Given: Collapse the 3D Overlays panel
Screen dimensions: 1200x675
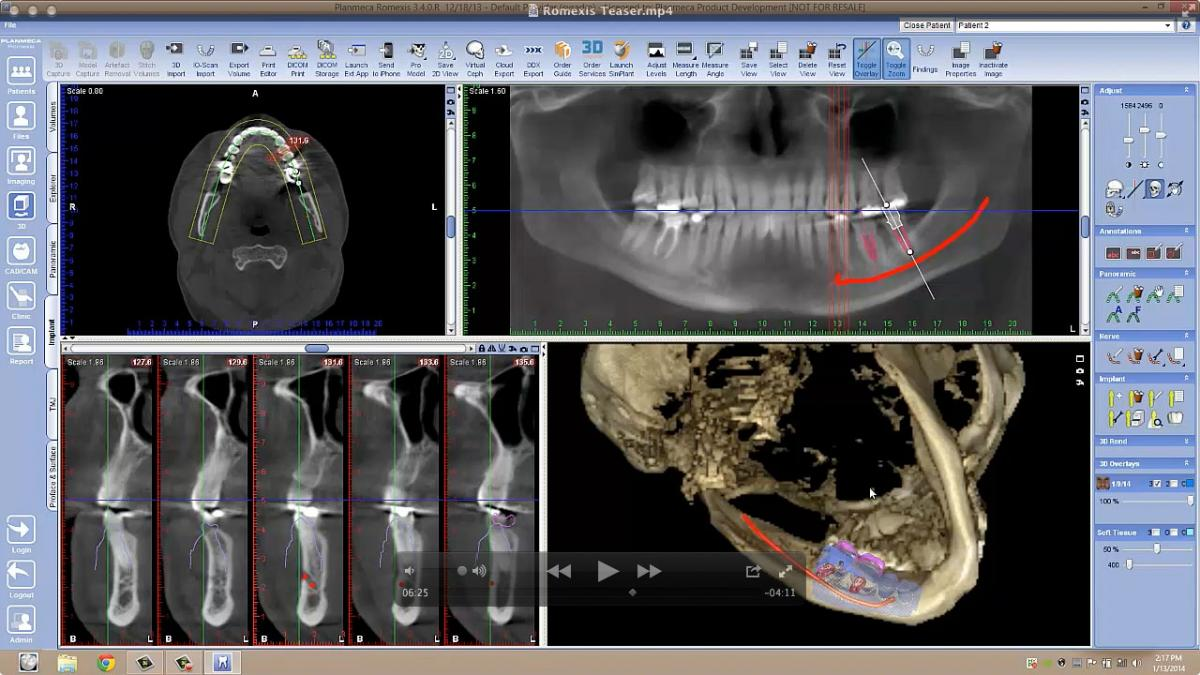Looking at the screenshot, I should click(1187, 464).
